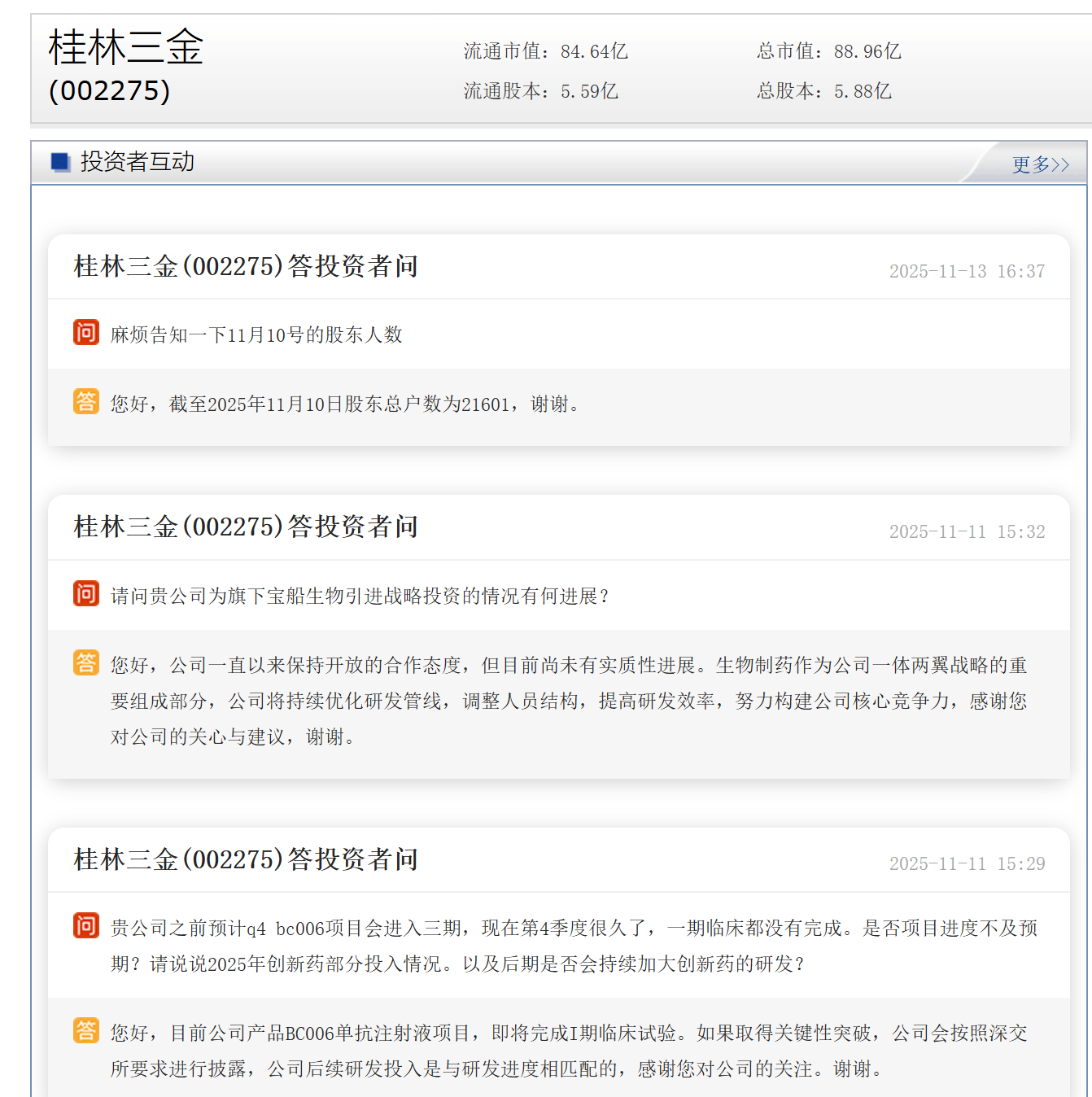The height and width of the screenshot is (1097, 1092).
Task: Click the 总市值 88.96亿 value
Action: coord(867,51)
